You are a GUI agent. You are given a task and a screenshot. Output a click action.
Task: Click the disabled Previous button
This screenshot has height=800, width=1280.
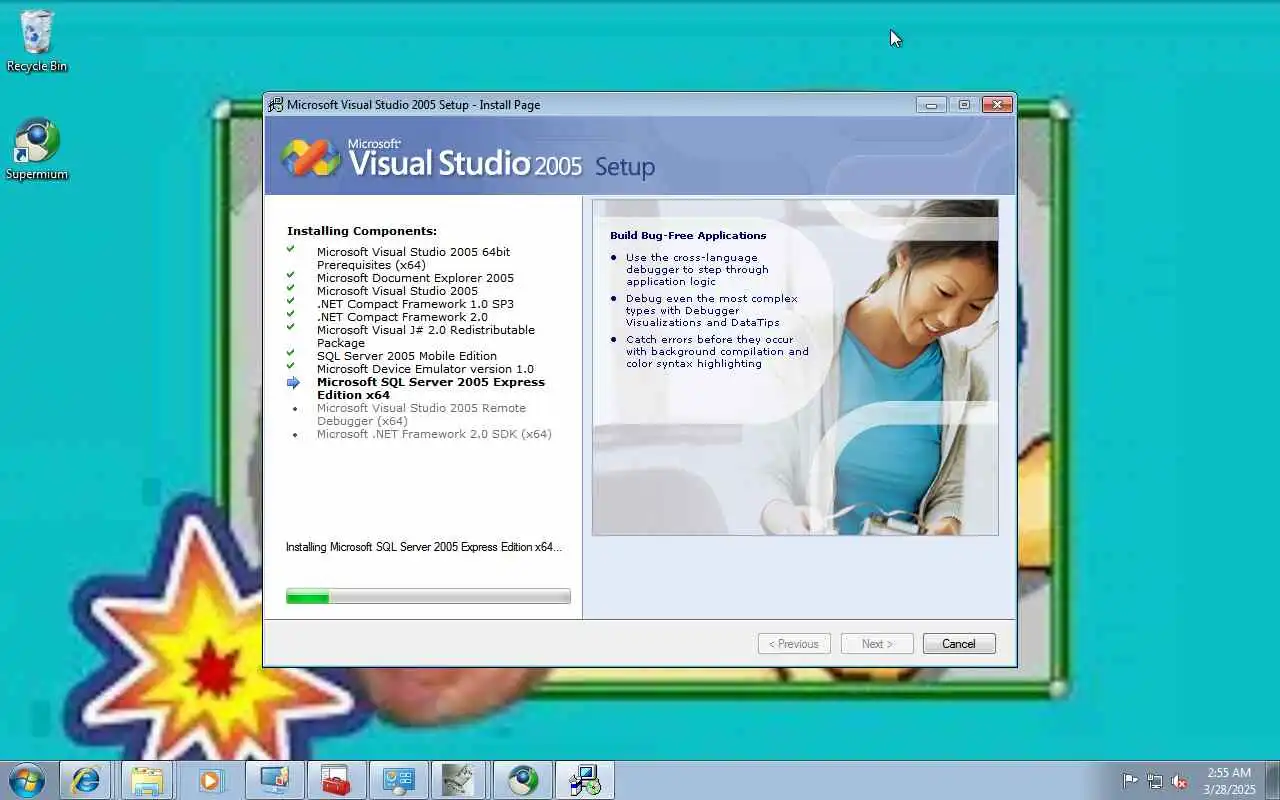794,644
